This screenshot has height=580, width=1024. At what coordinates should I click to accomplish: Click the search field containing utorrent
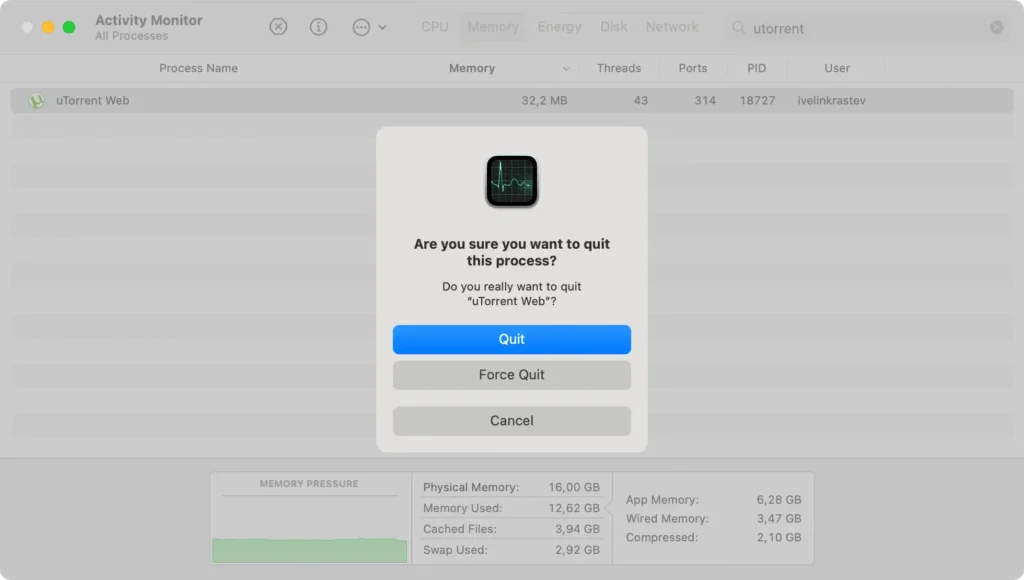pyautogui.click(x=867, y=27)
